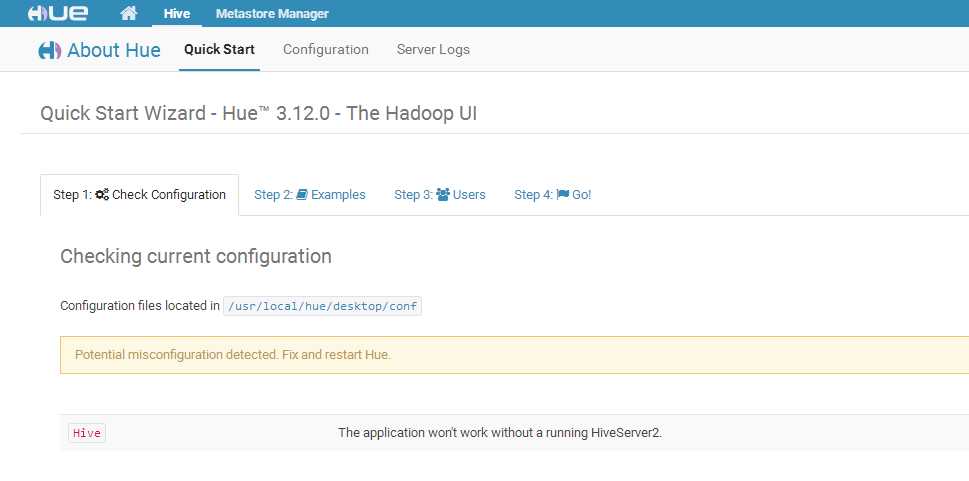The image size is (969, 481).
Task: Go to Step 2: Examples
Action: [310, 195]
